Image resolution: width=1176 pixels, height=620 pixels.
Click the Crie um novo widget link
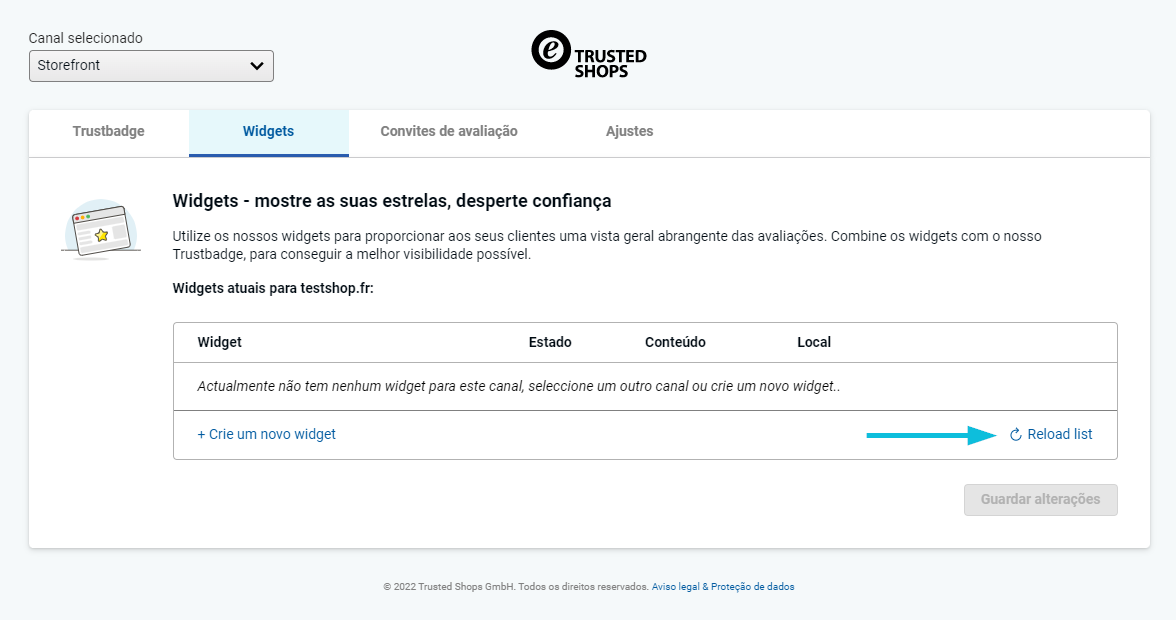click(267, 435)
